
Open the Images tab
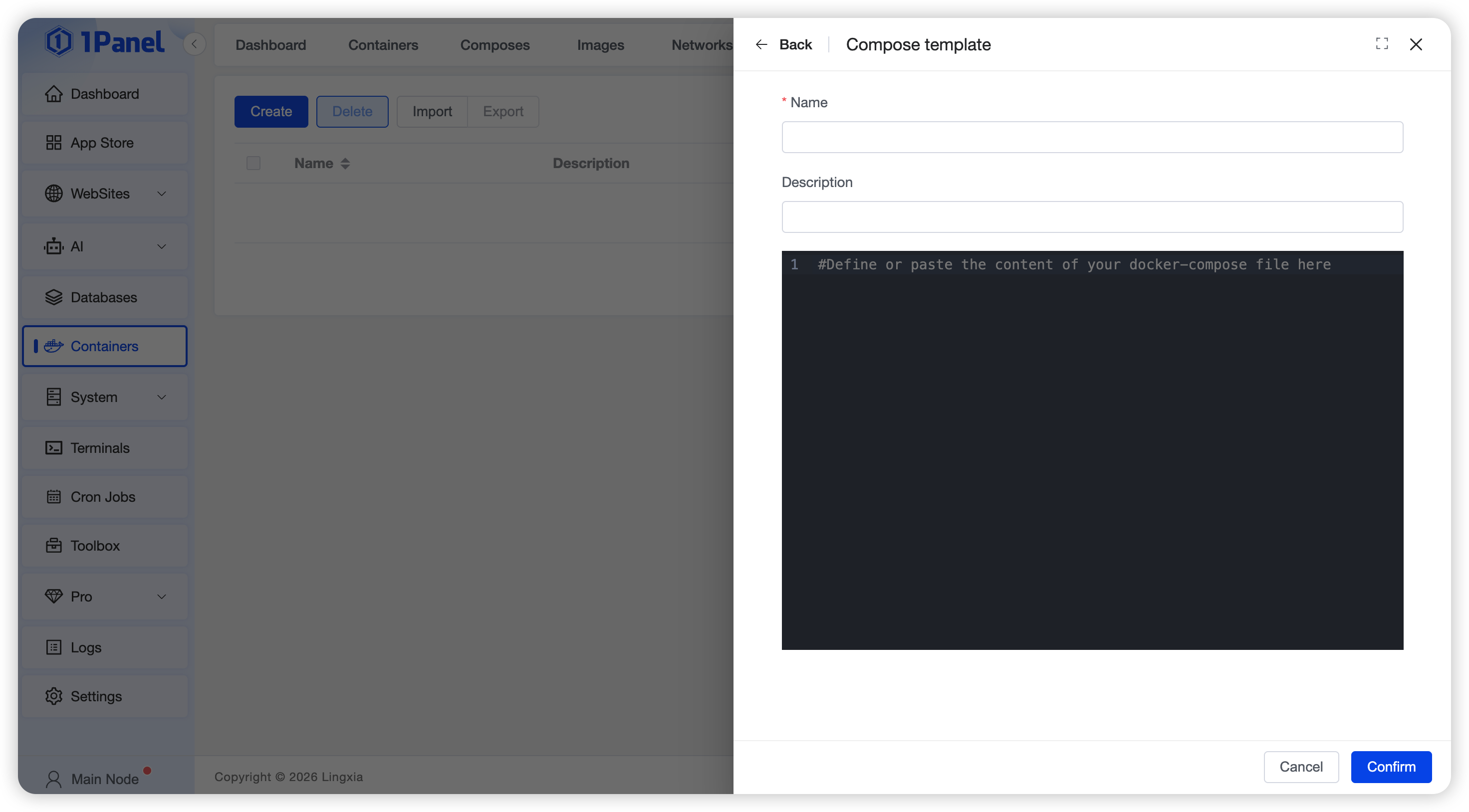point(600,45)
